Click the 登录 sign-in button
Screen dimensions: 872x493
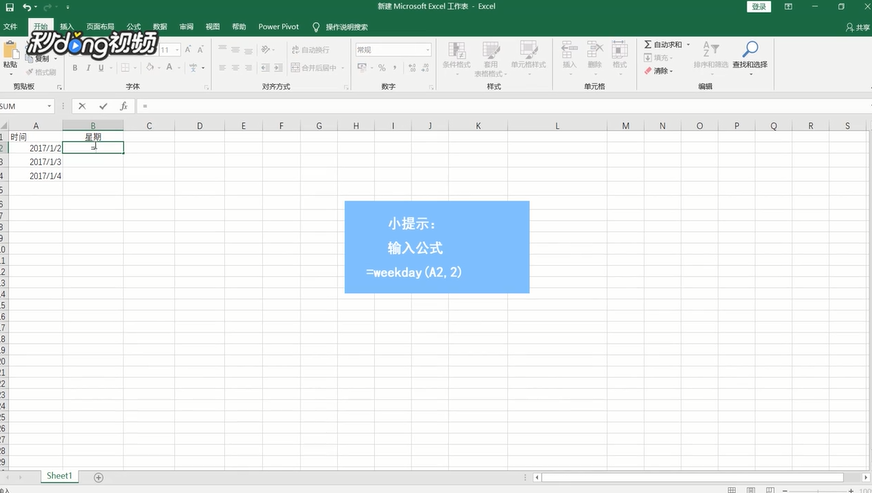click(x=759, y=7)
